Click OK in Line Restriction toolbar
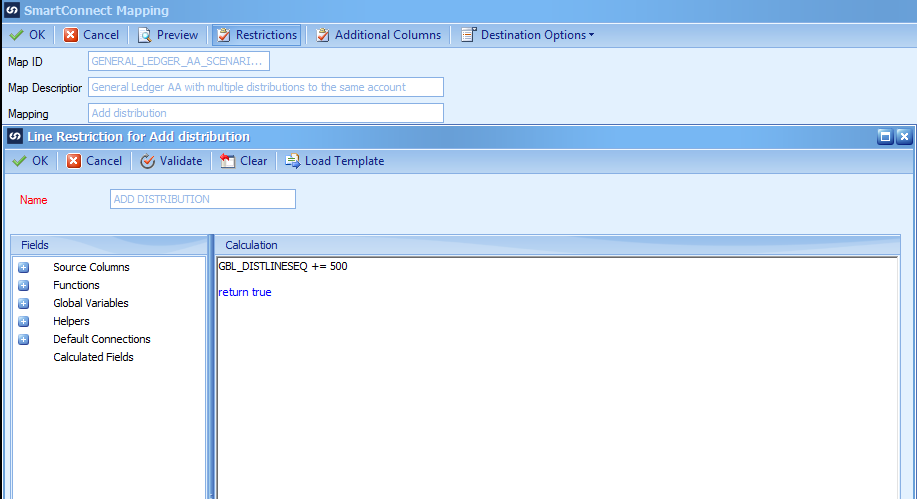The image size is (917, 499). coord(30,161)
